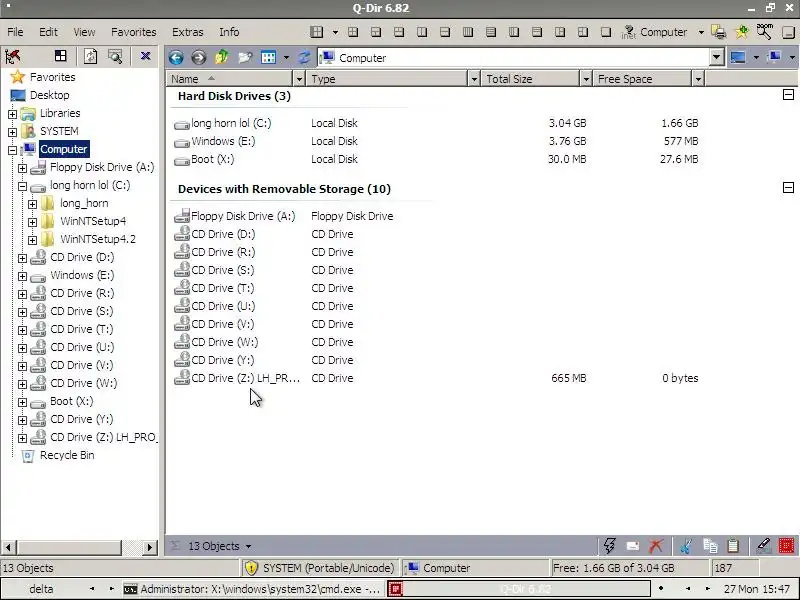
Task: Click the lightning bolt quick action icon
Action: [610, 545]
